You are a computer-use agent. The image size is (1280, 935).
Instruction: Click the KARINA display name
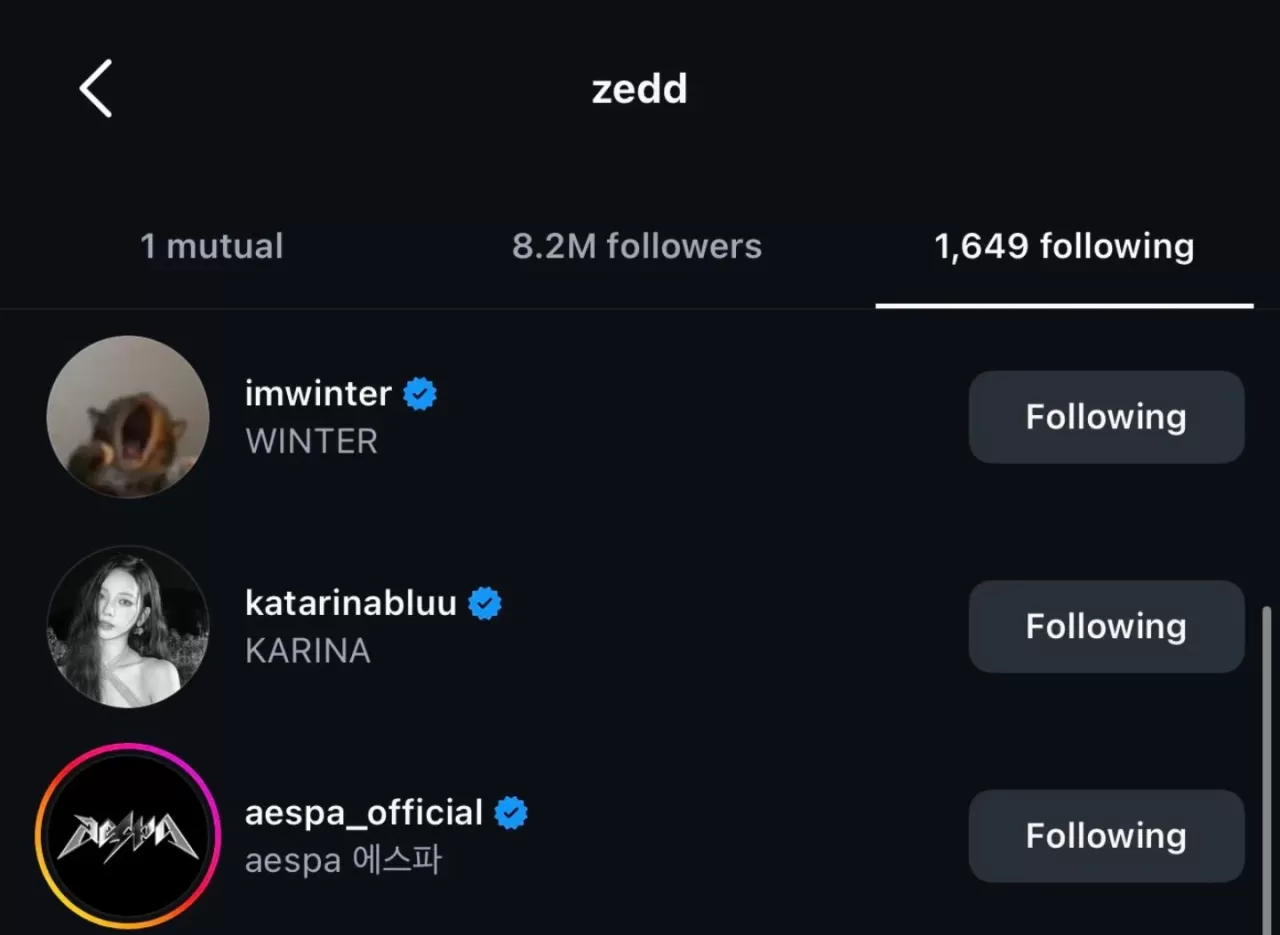(x=307, y=650)
